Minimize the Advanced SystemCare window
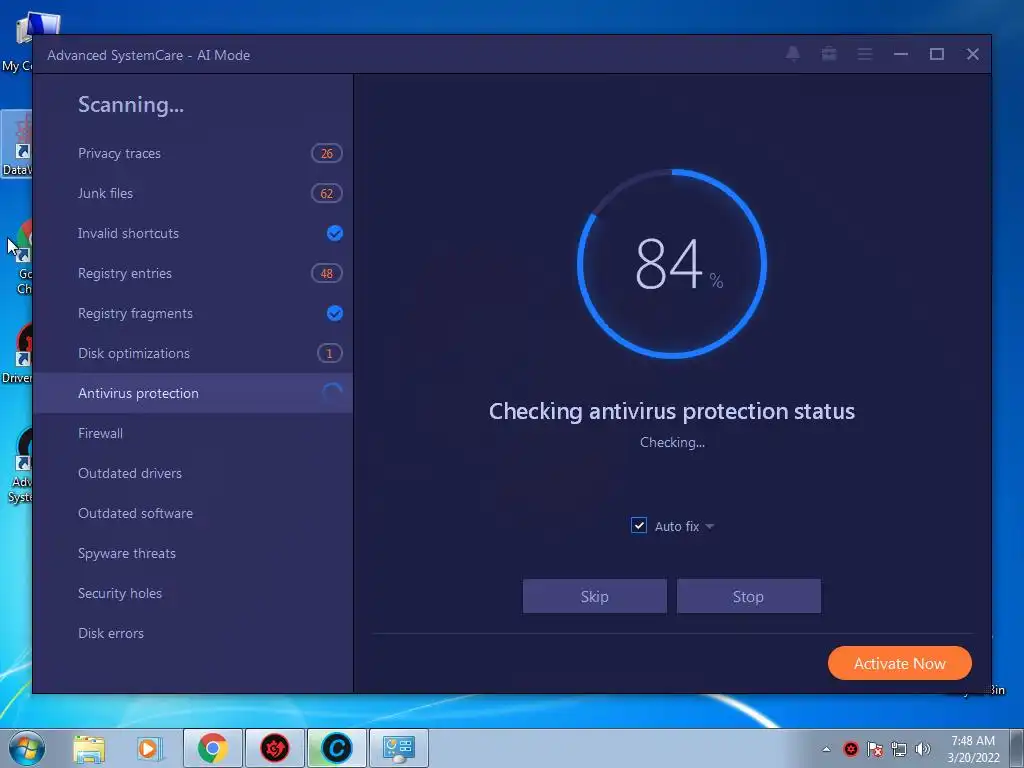Image resolution: width=1024 pixels, height=768 pixels. pos(901,54)
